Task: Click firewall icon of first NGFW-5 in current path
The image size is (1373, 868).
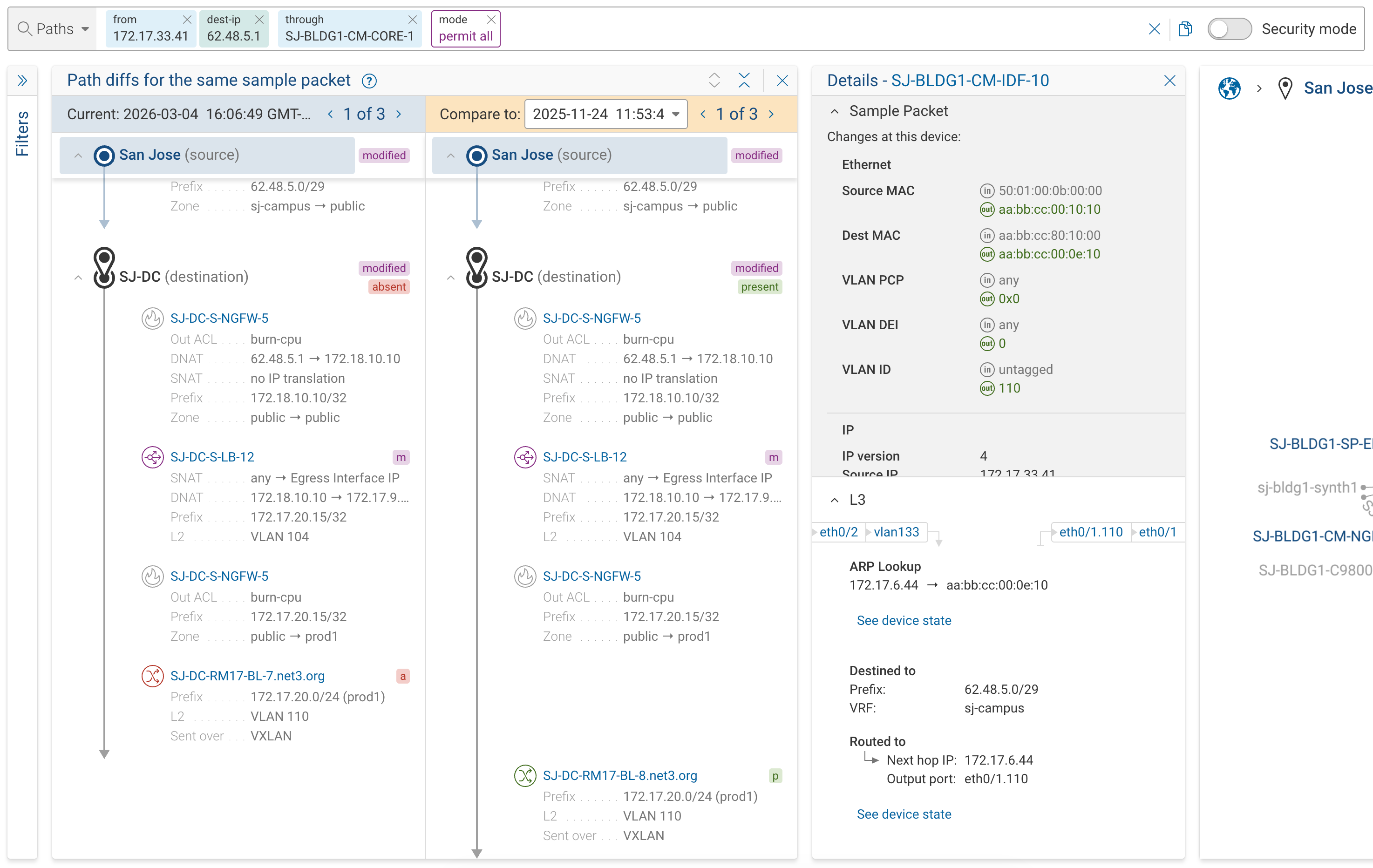Action: [152, 319]
